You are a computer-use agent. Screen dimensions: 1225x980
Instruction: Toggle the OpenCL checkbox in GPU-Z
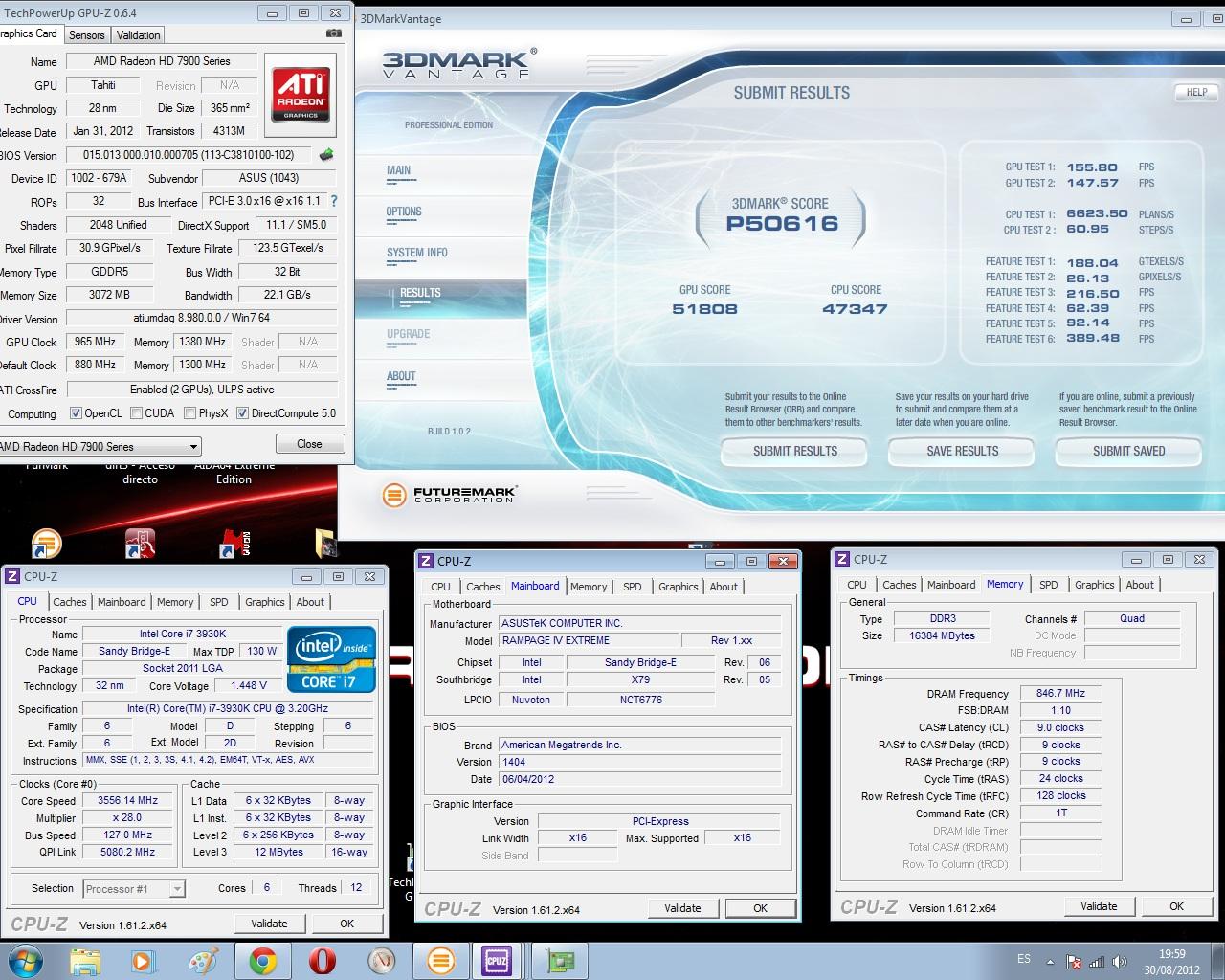[76, 413]
